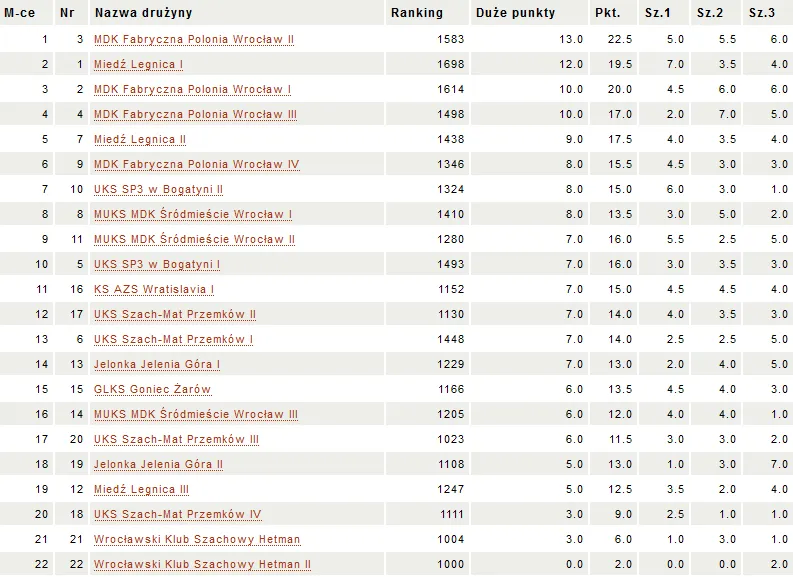Click the Miedź Legnica I team link
Viewport: 793px width, 577px height.
(138, 65)
